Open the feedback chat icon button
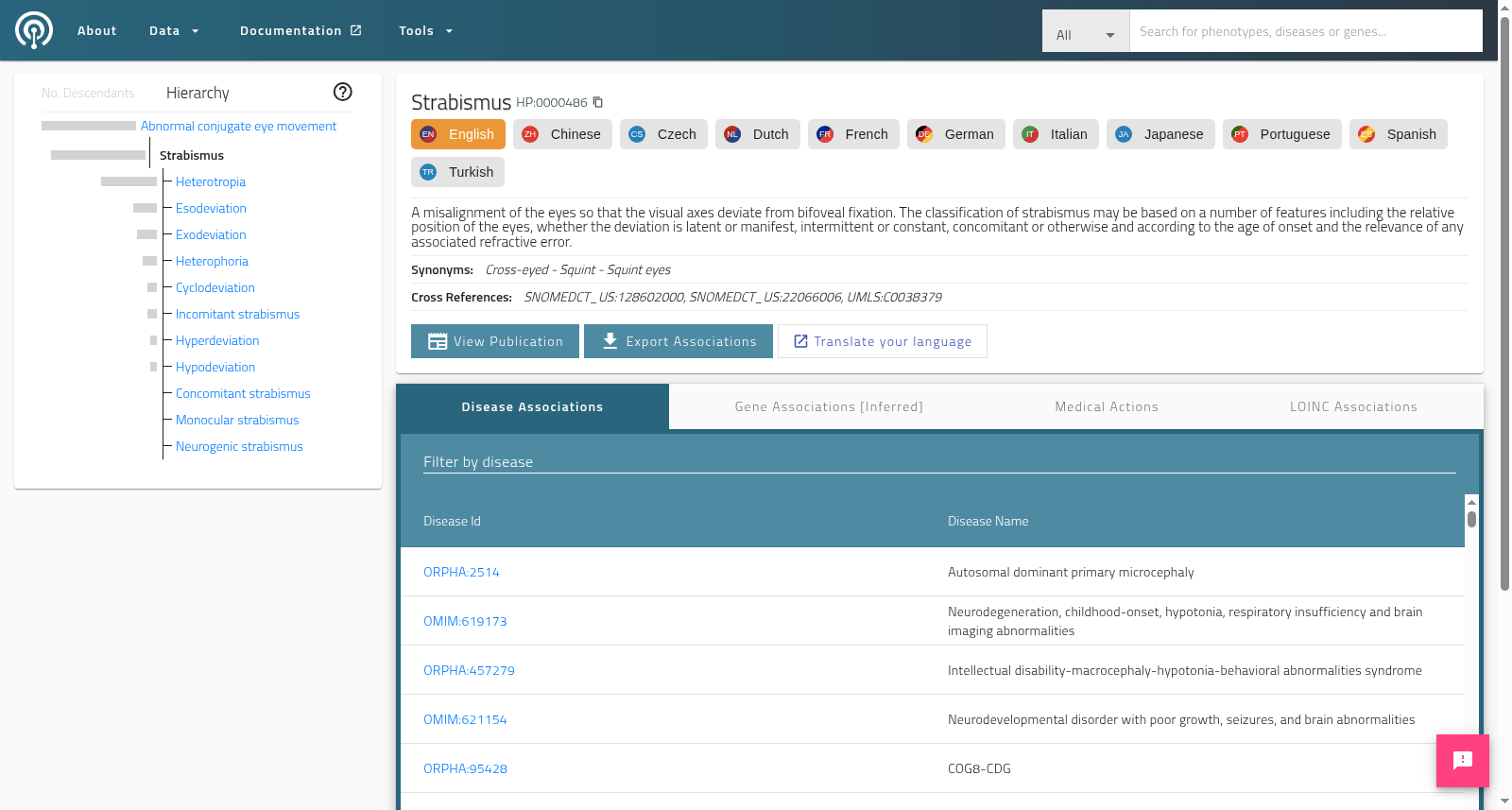 (x=1463, y=761)
